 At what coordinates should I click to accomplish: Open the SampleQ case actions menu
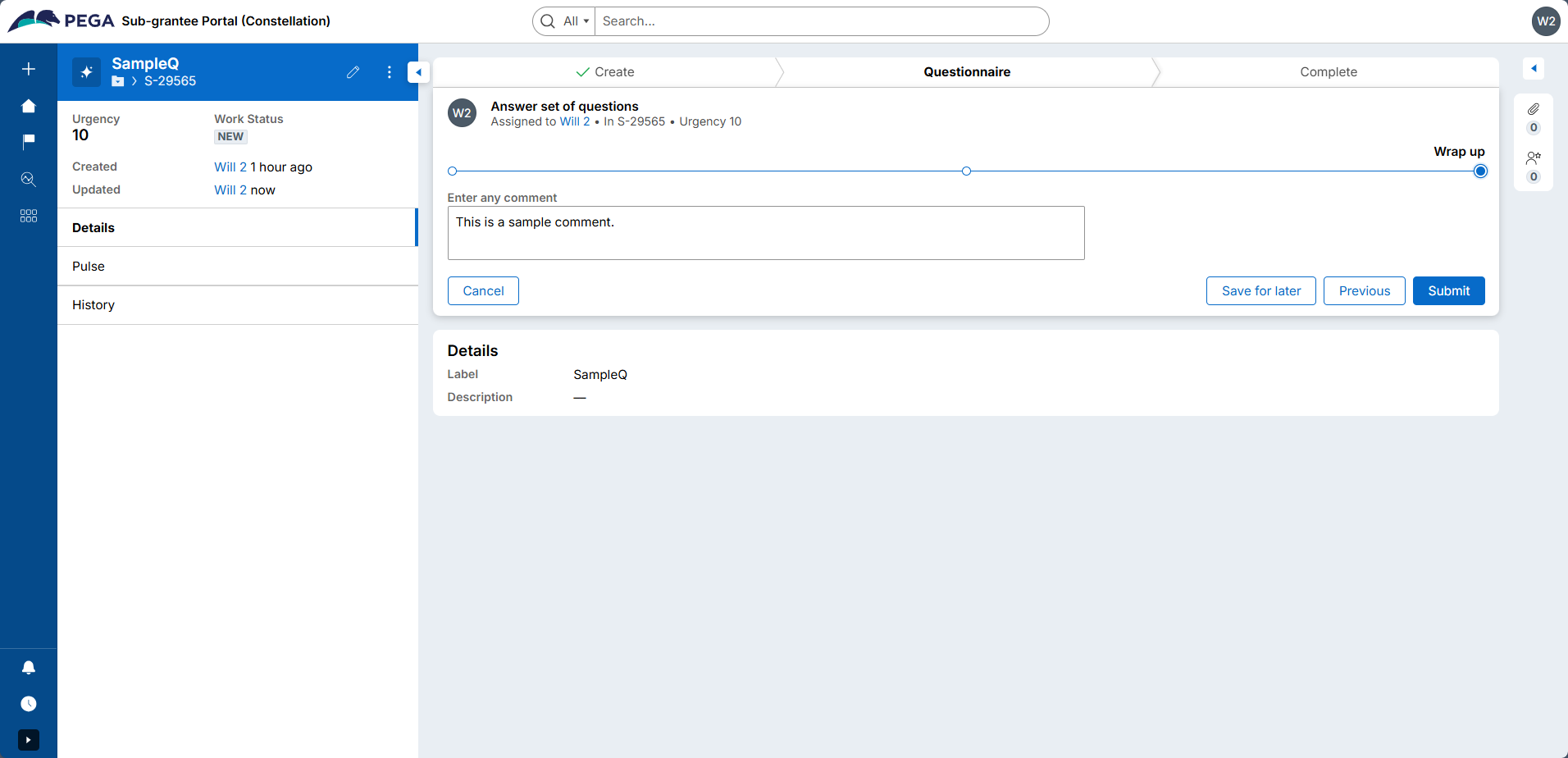coord(389,72)
